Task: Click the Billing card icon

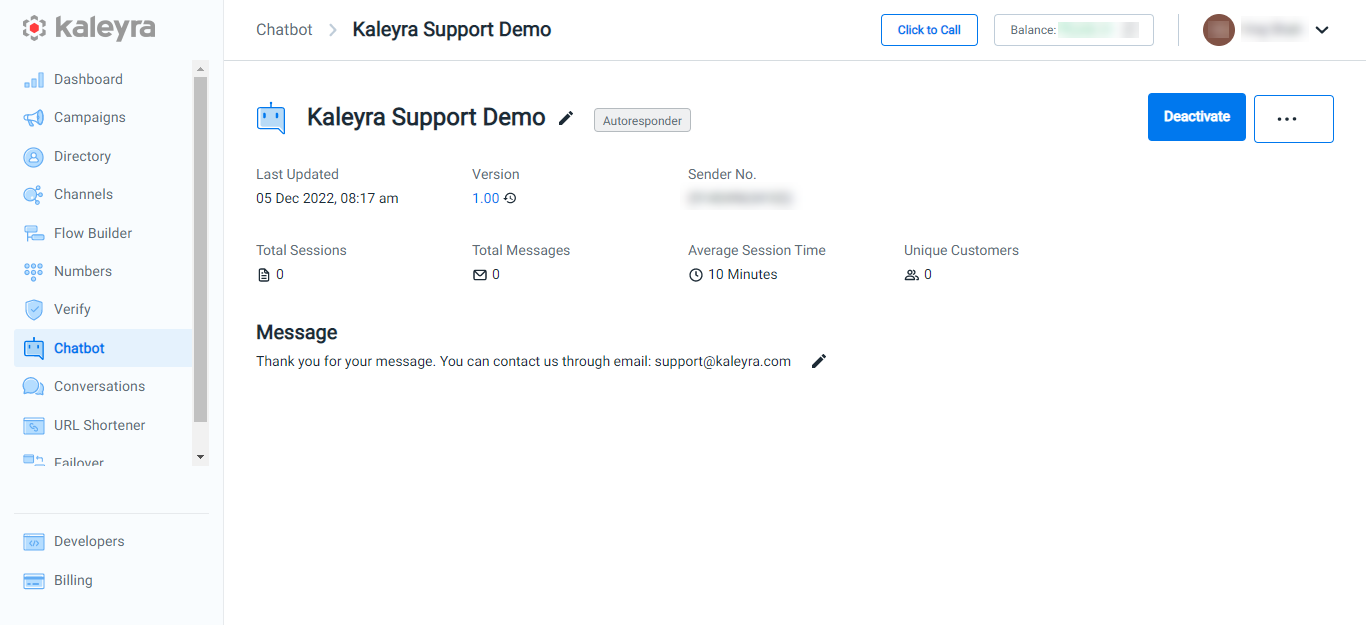Action: click(x=34, y=581)
